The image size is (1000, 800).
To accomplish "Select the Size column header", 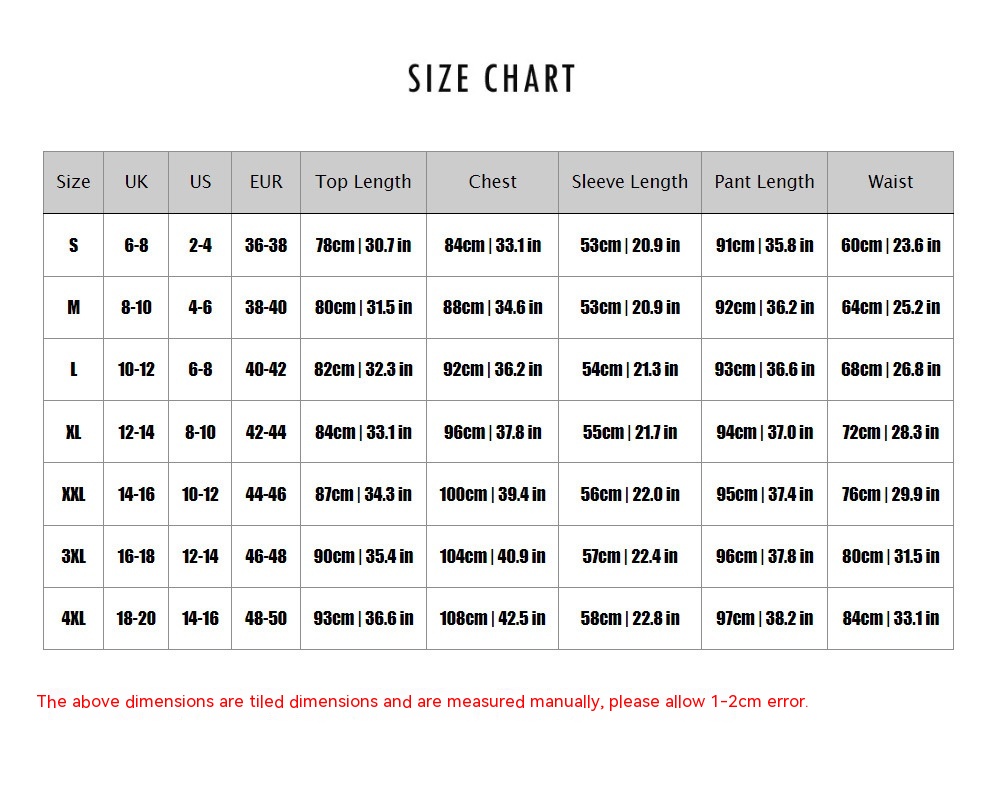I will tap(73, 182).
